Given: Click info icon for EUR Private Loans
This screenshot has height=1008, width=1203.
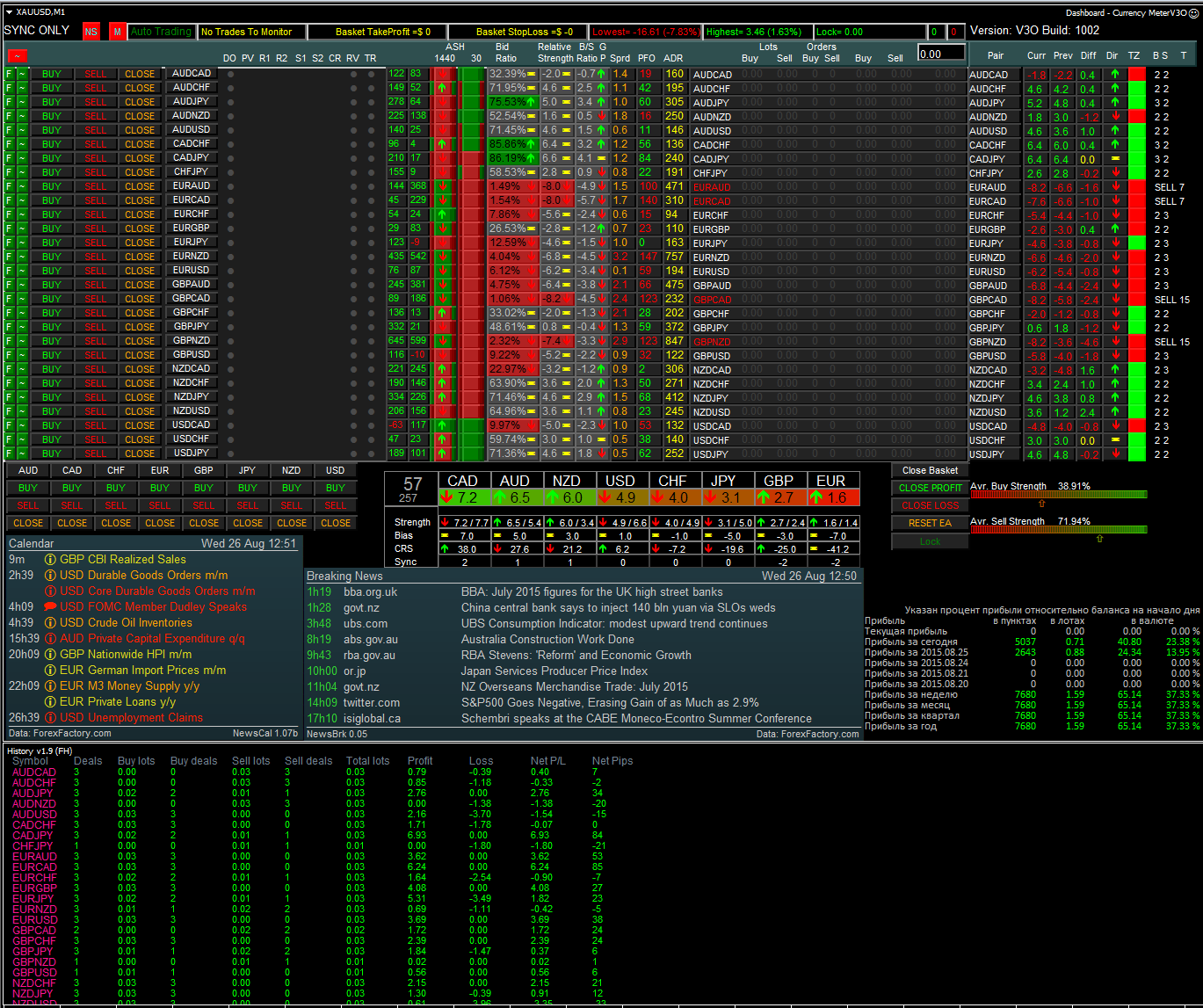Looking at the screenshot, I should [50, 702].
